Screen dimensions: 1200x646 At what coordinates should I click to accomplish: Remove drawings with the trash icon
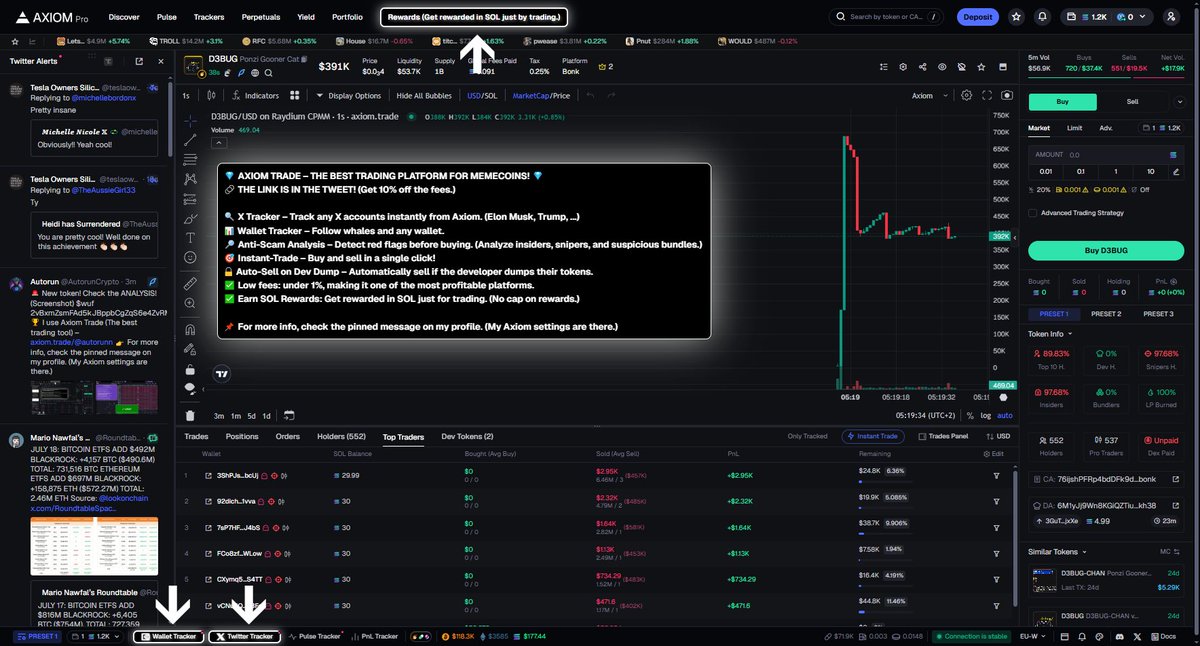[190, 415]
